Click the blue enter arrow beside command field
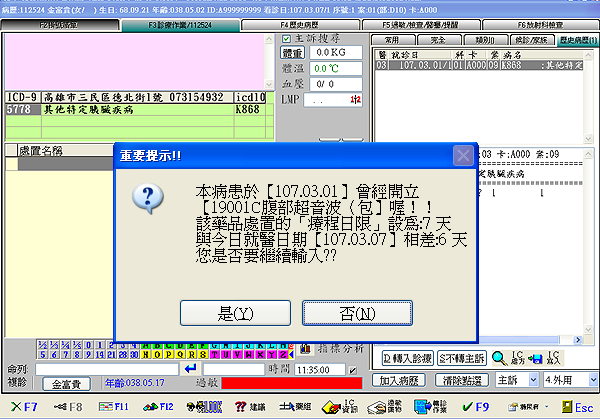The image size is (600, 419). click(x=193, y=369)
